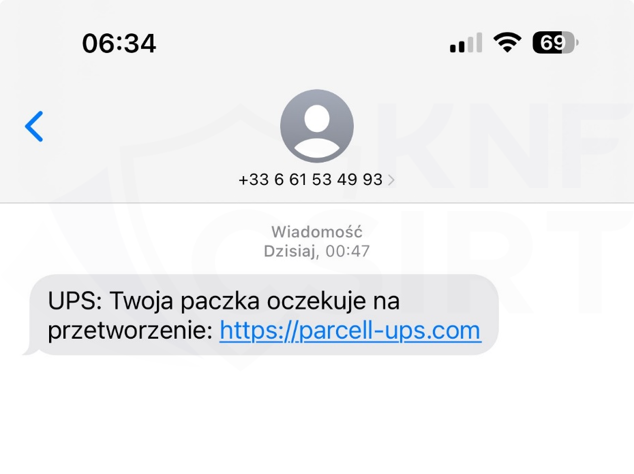634x474 pixels.
Task: Tap the 06:34 clock in status bar
Action: (119, 43)
